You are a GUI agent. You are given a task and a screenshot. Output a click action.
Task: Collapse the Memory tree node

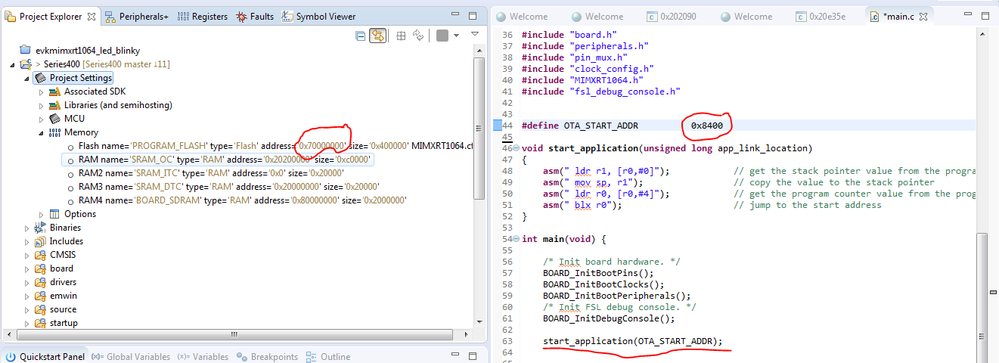[x=41, y=132]
